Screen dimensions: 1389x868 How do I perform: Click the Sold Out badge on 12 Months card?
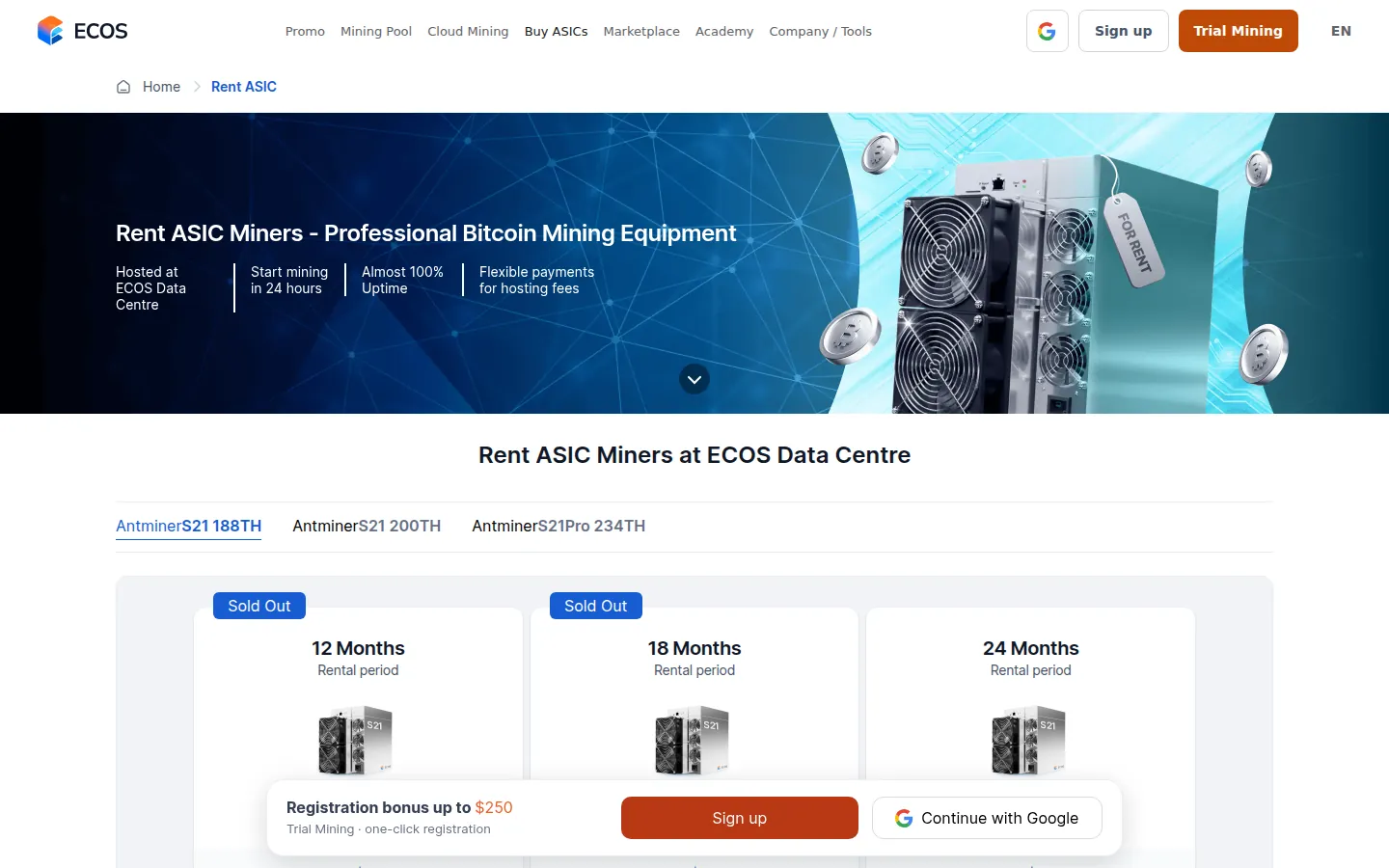click(259, 606)
